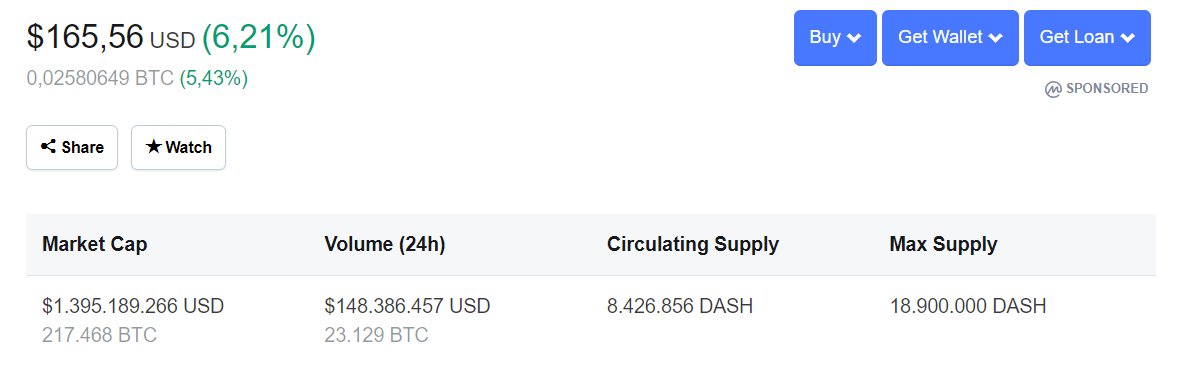Click the chevron arrow on Buy button
This screenshot has width=1180, height=381.
pos(853,38)
